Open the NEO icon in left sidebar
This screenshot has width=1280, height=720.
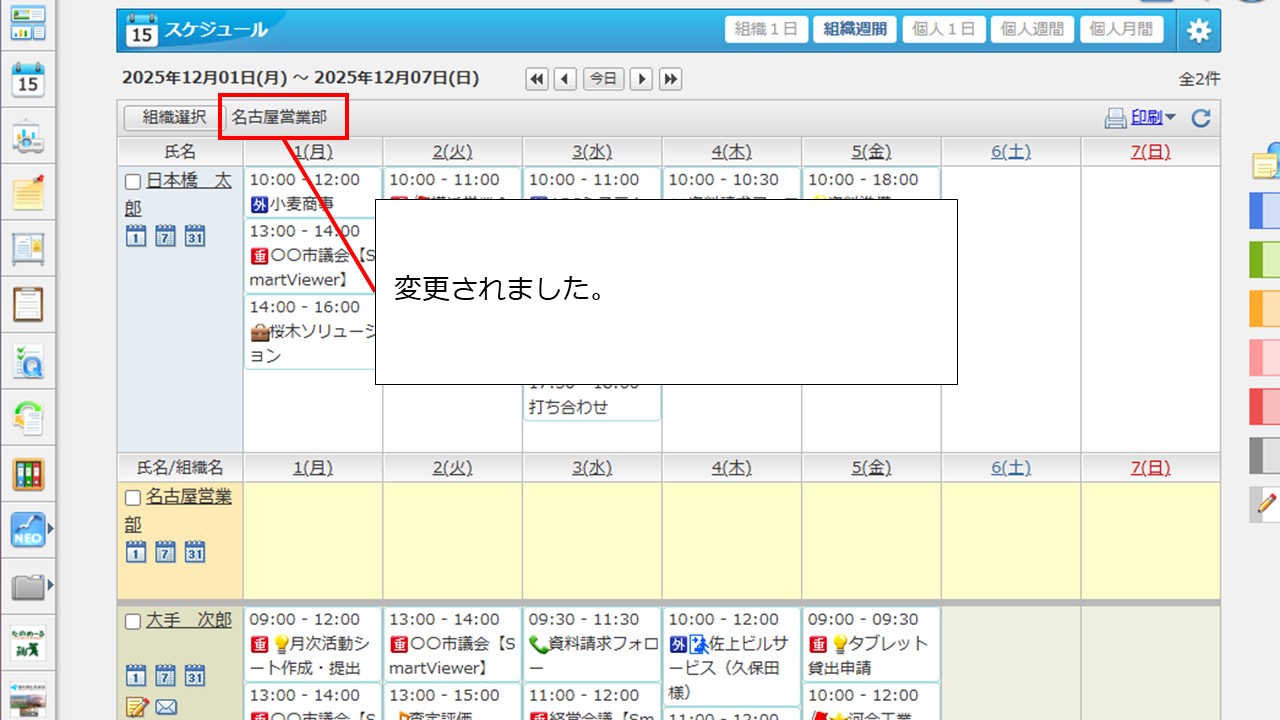click(x=28, y=530)
